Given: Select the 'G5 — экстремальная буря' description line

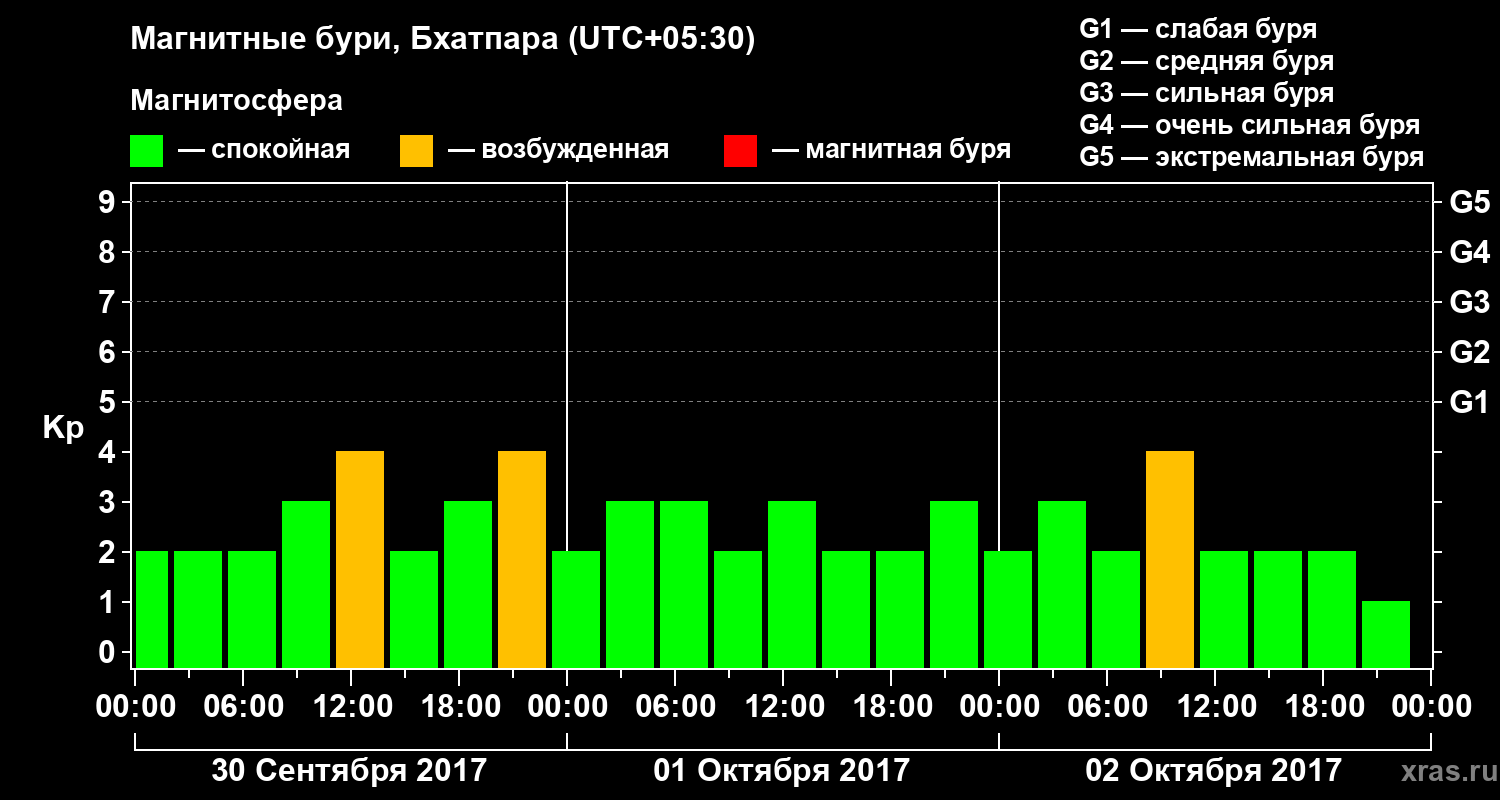Looking at the screenshot, I should [x=1251, y=157].
